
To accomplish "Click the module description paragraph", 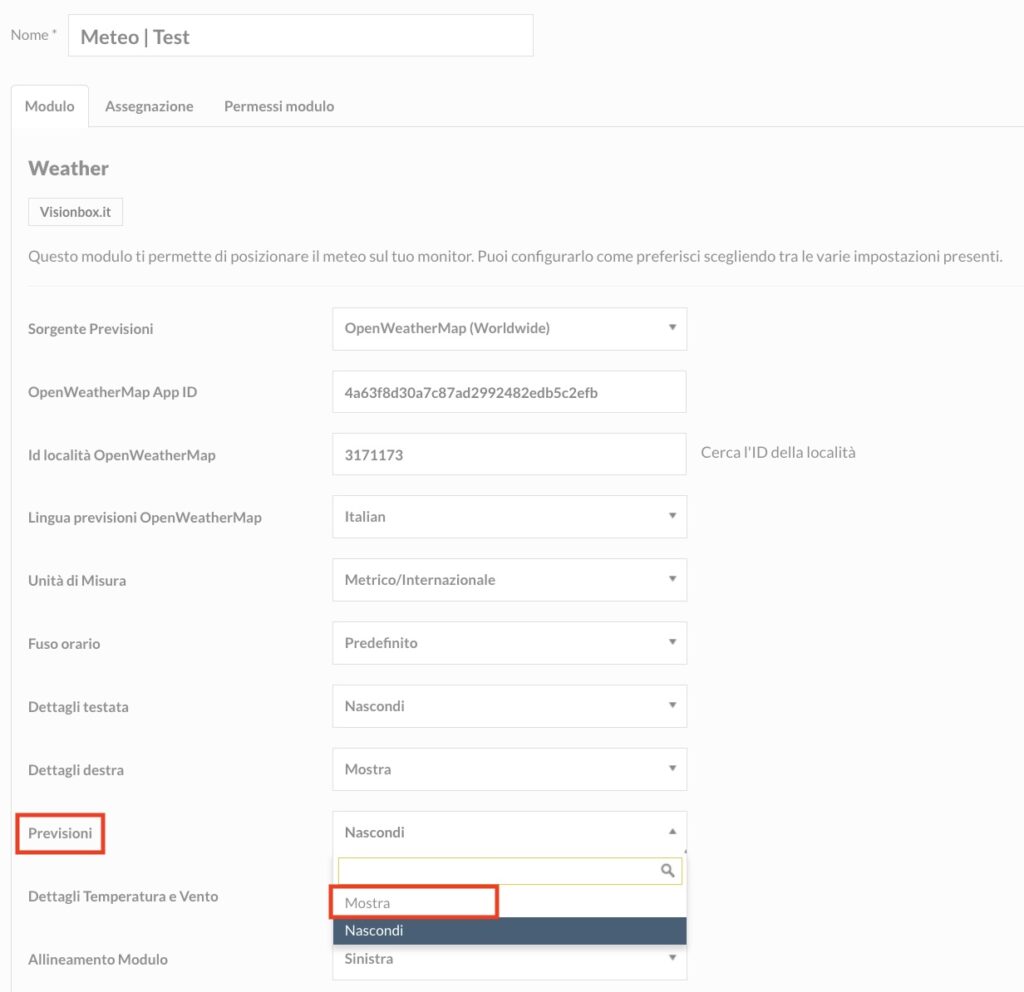I will click(515, 256).
